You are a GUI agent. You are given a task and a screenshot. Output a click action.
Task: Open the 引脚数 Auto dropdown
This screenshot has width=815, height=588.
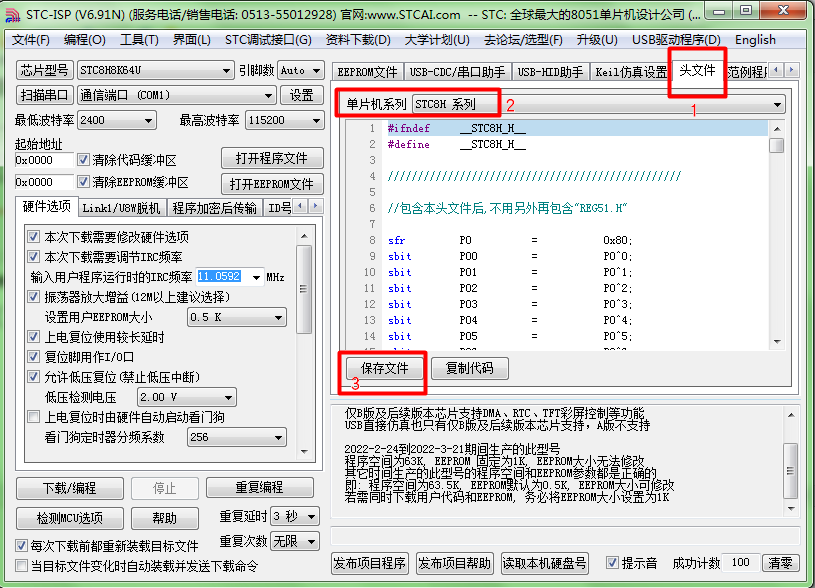(300, 70)
